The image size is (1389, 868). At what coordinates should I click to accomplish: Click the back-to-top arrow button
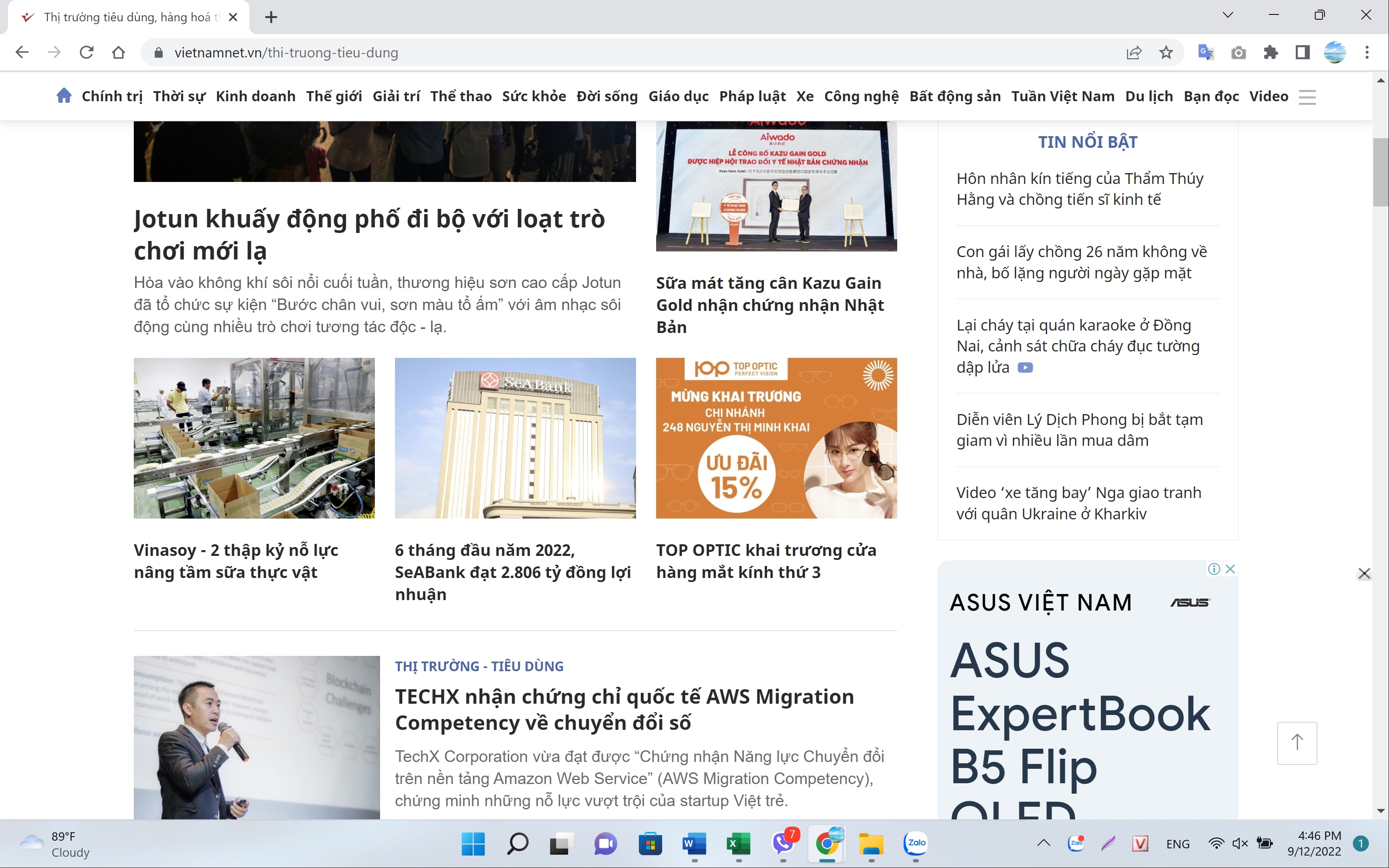[1297, 742]
